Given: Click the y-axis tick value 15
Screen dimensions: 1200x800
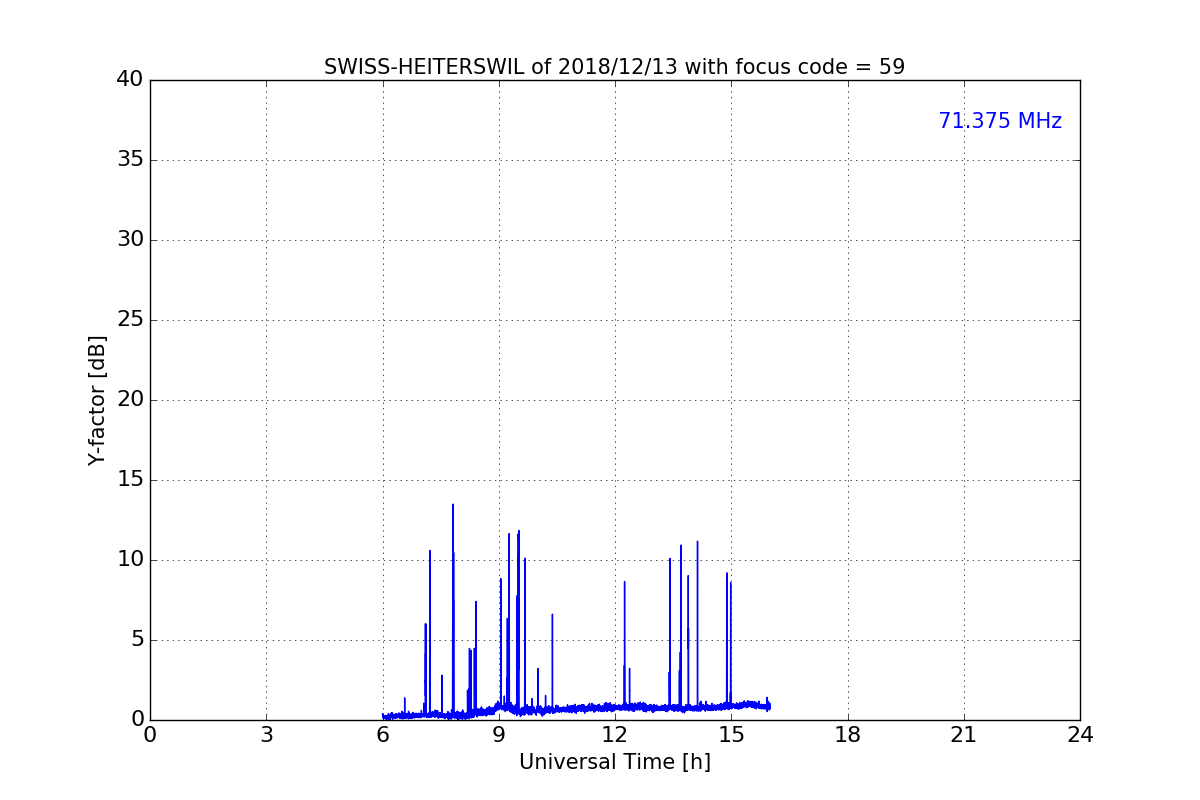Looking at the screenshot, I should (x=130, y=480).
